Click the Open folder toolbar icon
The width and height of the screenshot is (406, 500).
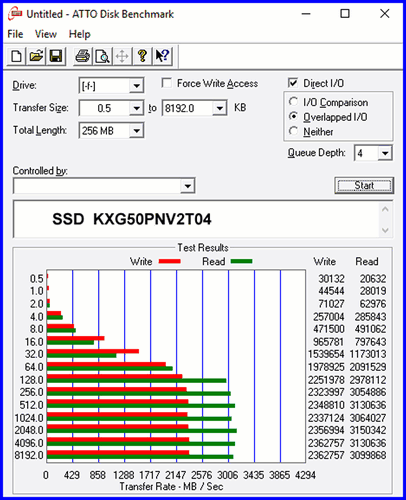36,56
